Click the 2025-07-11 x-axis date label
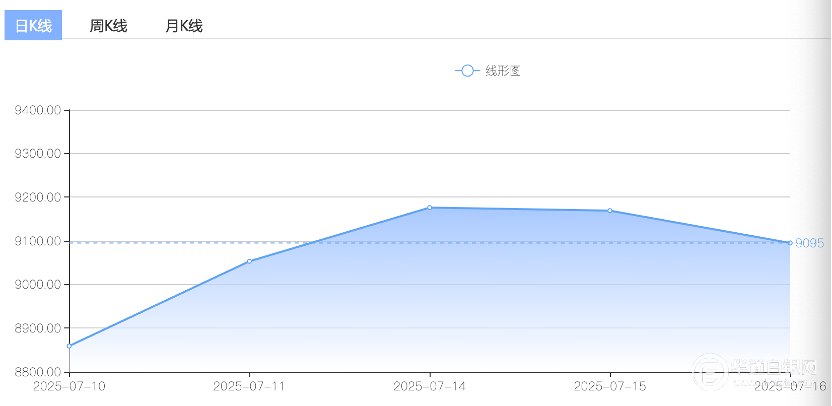Viewport: 832px width, 406px height. click(x=249, y=386)
